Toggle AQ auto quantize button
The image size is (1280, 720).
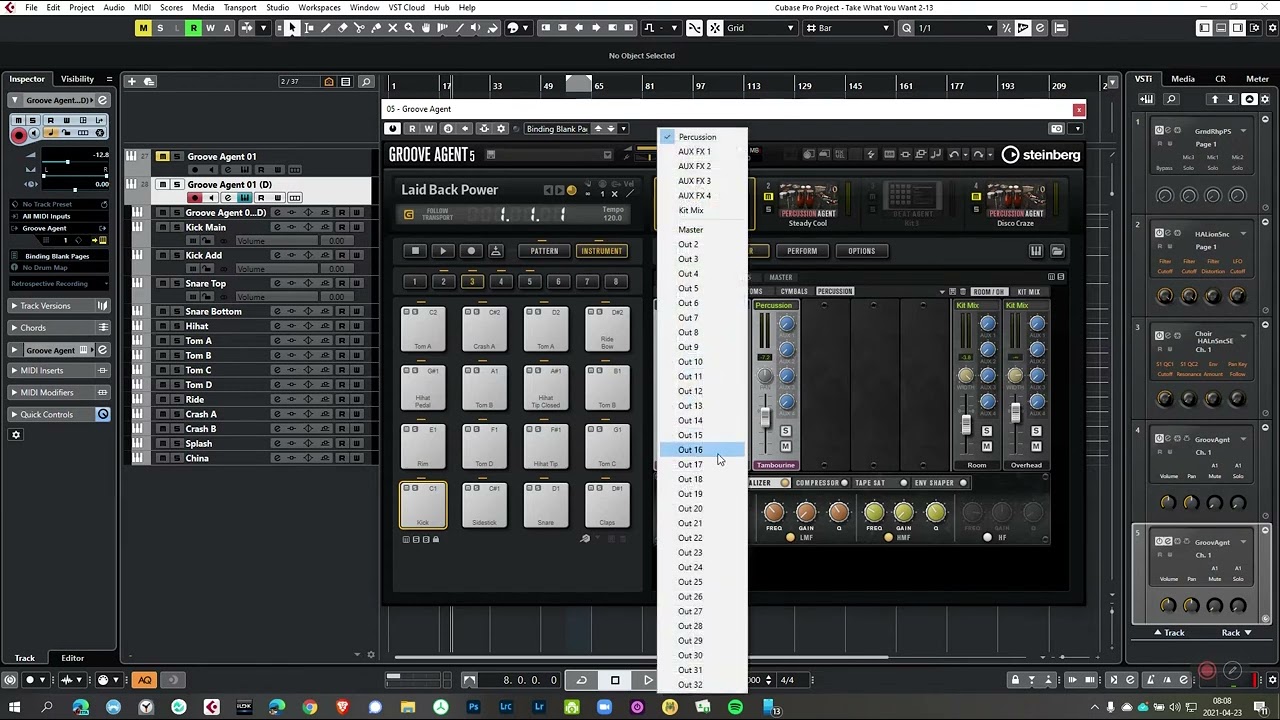[x=145, y=680]
